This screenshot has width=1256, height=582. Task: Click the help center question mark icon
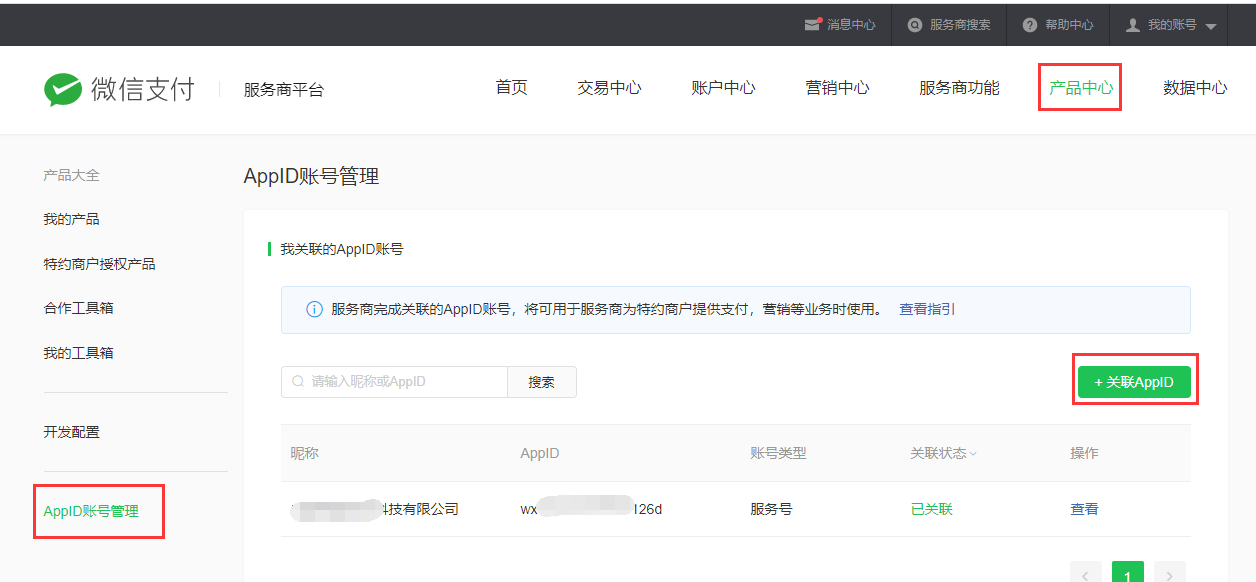point(1030,25)
